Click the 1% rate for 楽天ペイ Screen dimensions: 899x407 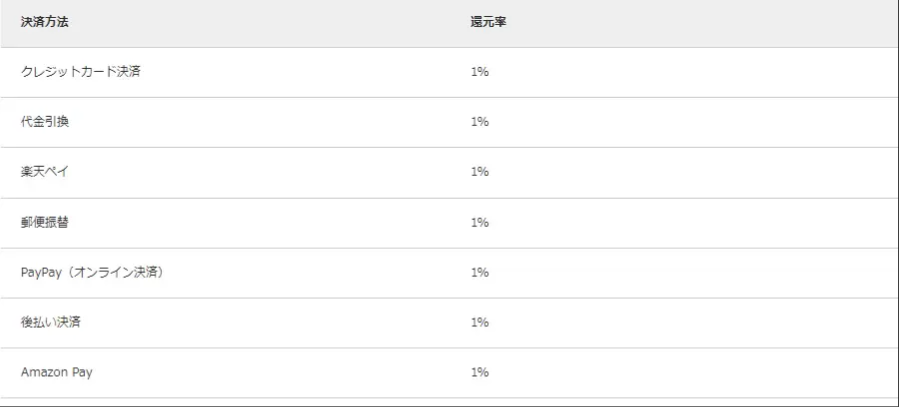479,172
